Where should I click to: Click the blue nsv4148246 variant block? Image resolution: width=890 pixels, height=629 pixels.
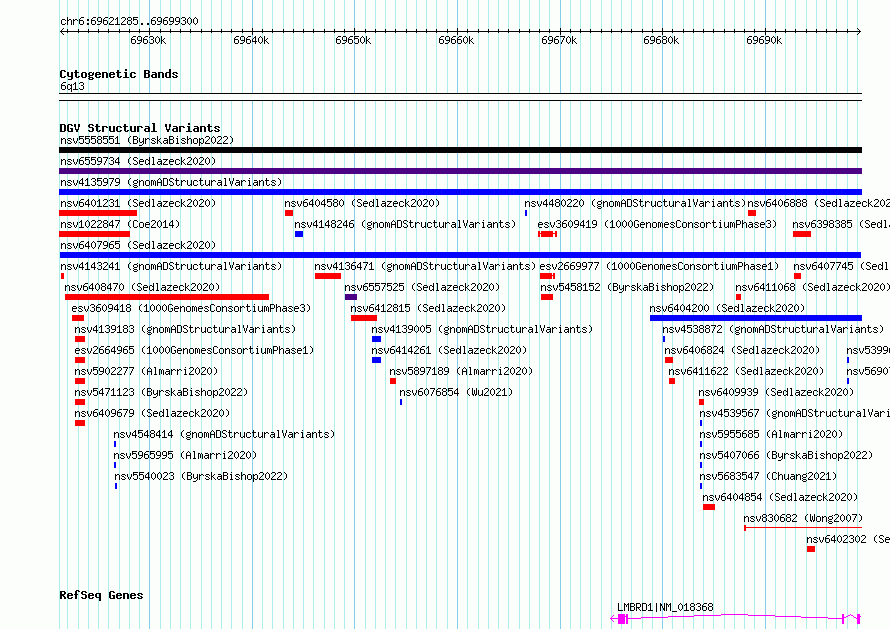299,234
